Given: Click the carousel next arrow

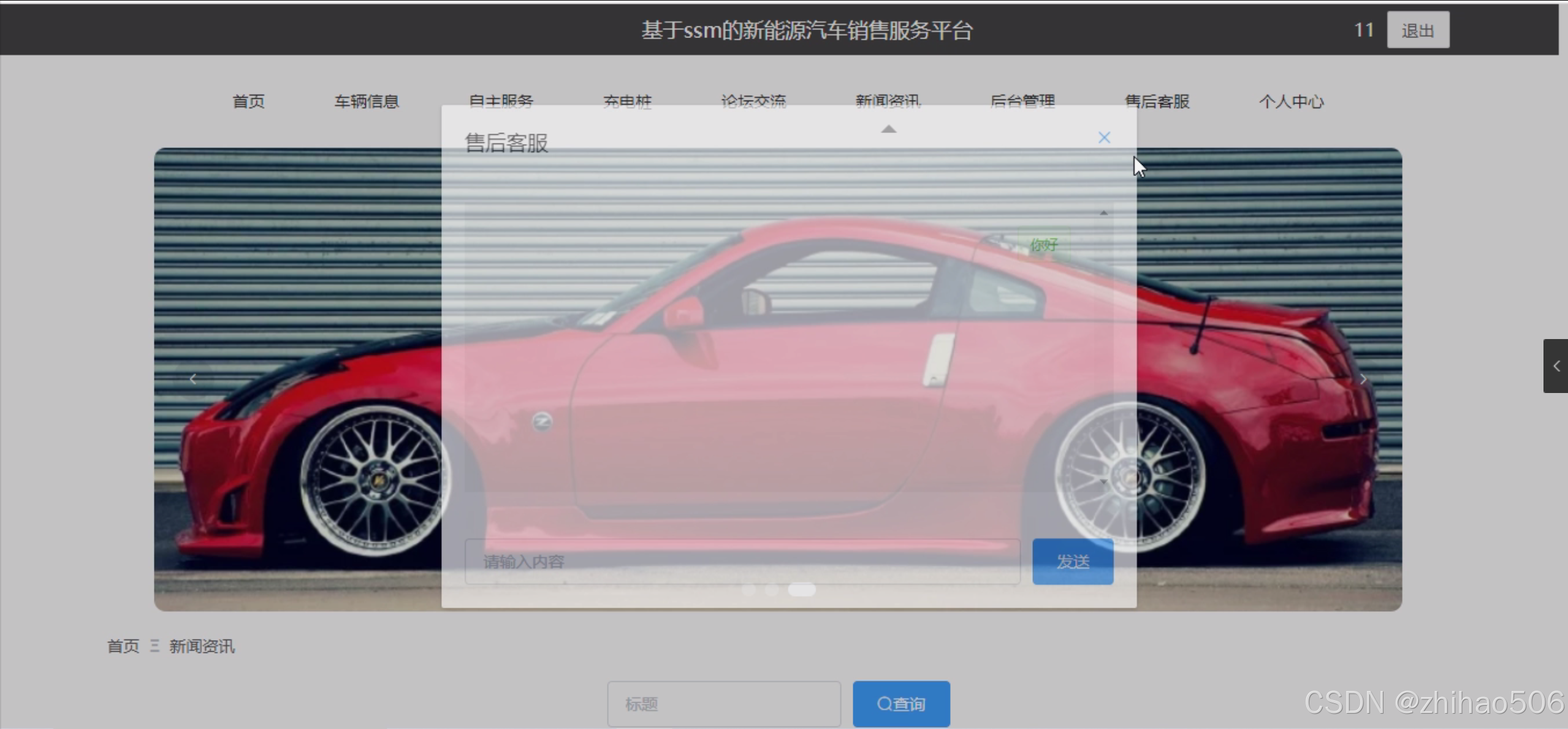Looking at the screenshot, I should click(x=1363, y=379).
